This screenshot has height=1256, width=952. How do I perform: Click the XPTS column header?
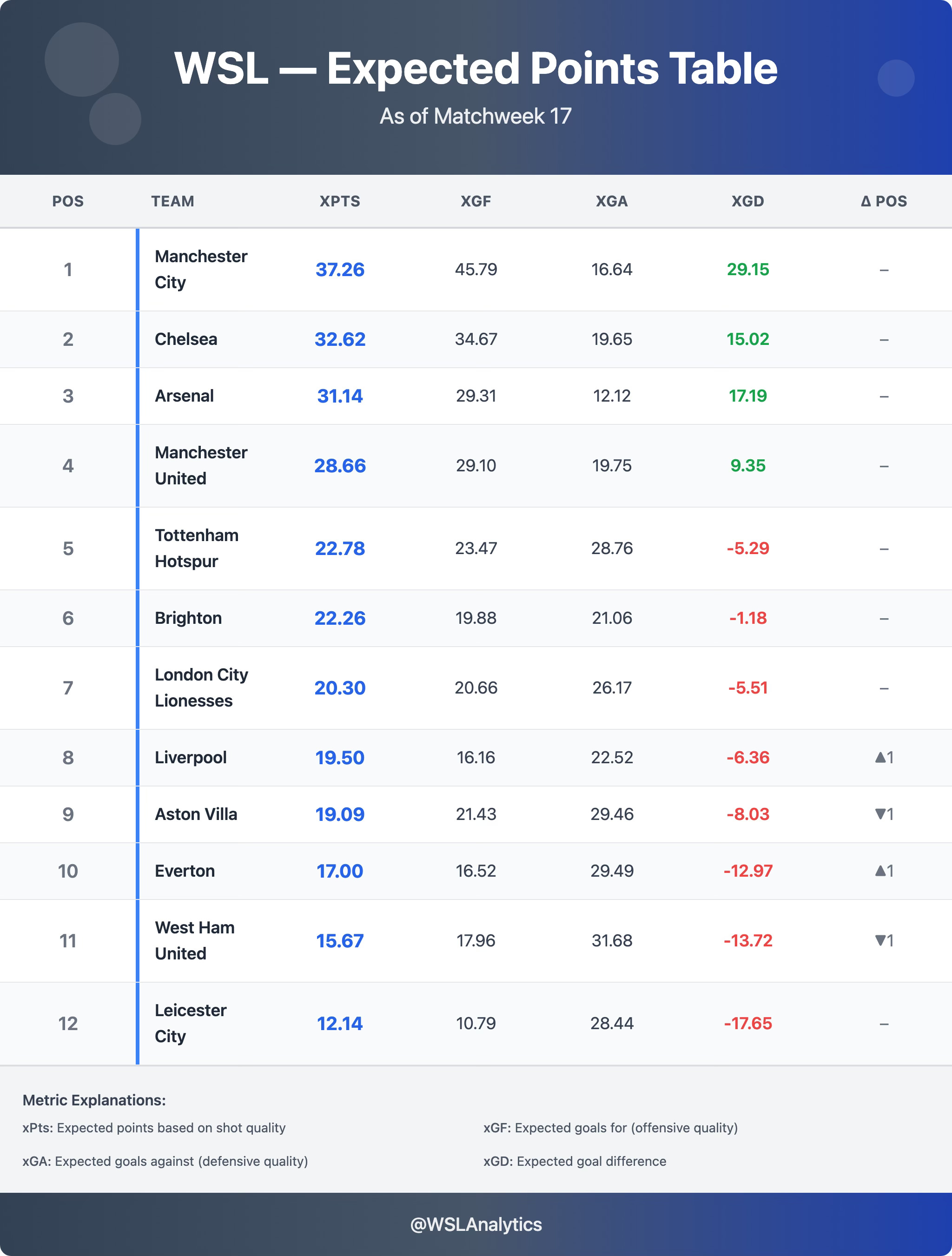[339, 201]
